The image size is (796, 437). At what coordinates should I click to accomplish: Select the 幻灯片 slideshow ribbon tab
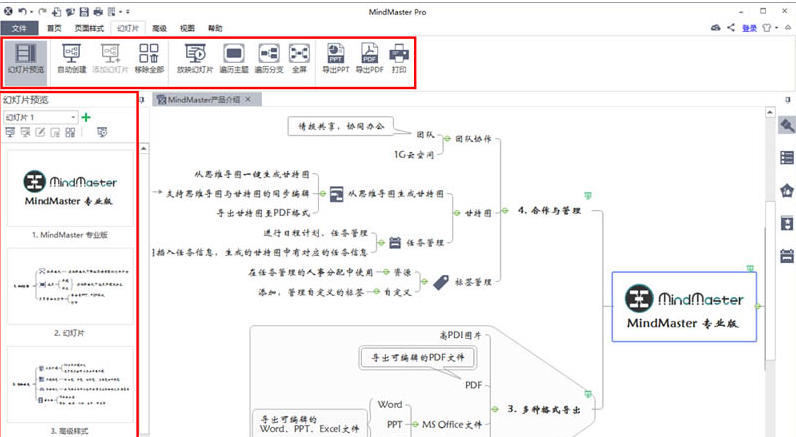[128, 28]
